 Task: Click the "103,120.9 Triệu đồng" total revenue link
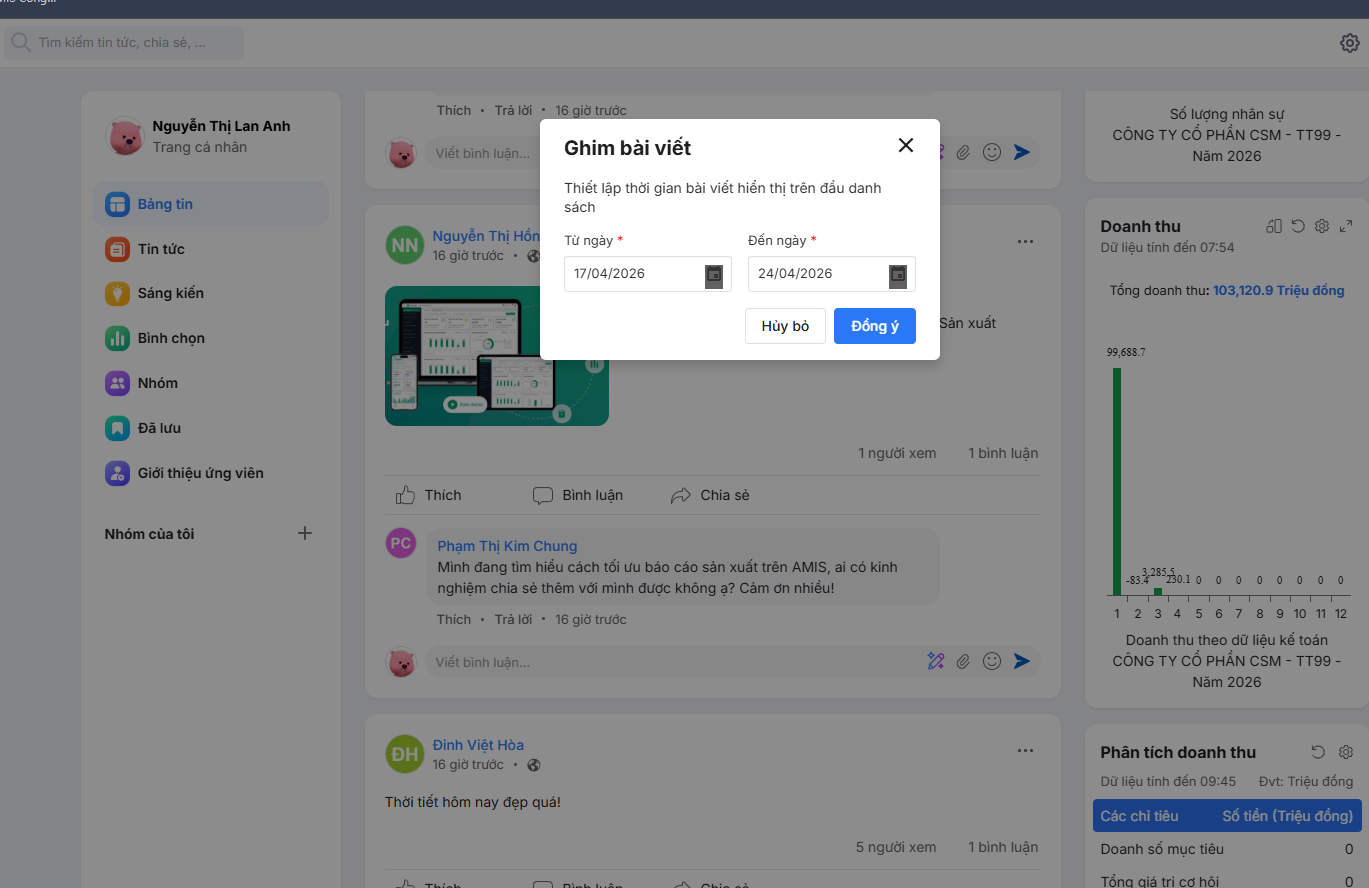(1279, 291)
